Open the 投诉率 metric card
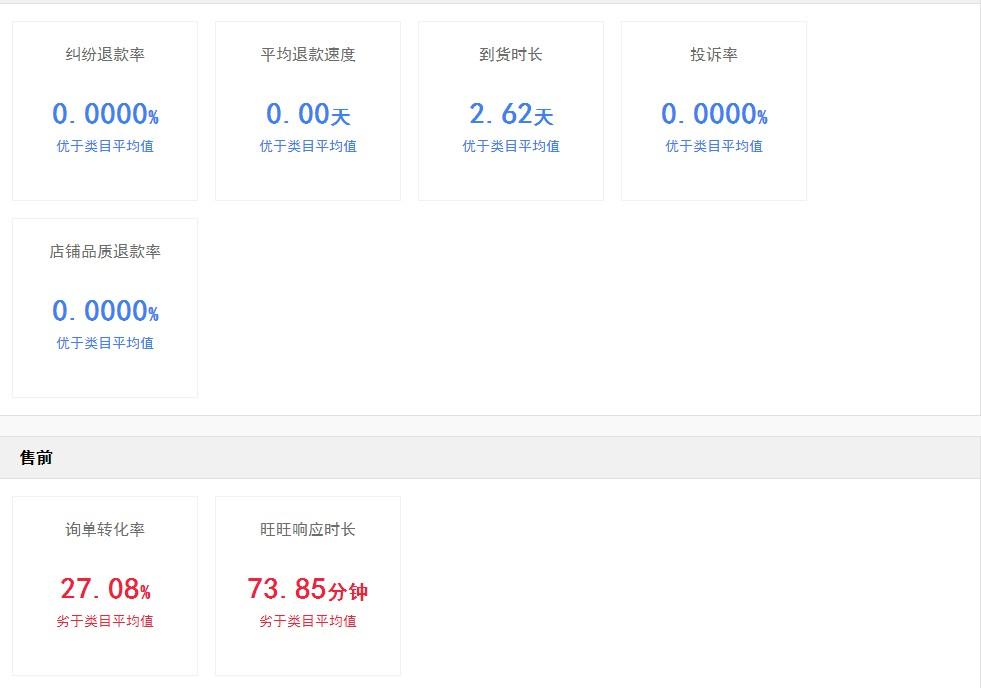The width and height of the screenshot is (981, 688). click(711, 55)
